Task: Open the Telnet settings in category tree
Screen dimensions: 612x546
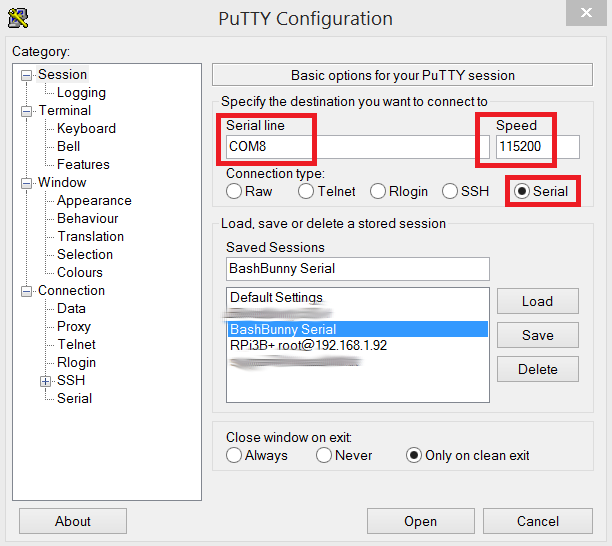Action: click(x=76, y=344)
